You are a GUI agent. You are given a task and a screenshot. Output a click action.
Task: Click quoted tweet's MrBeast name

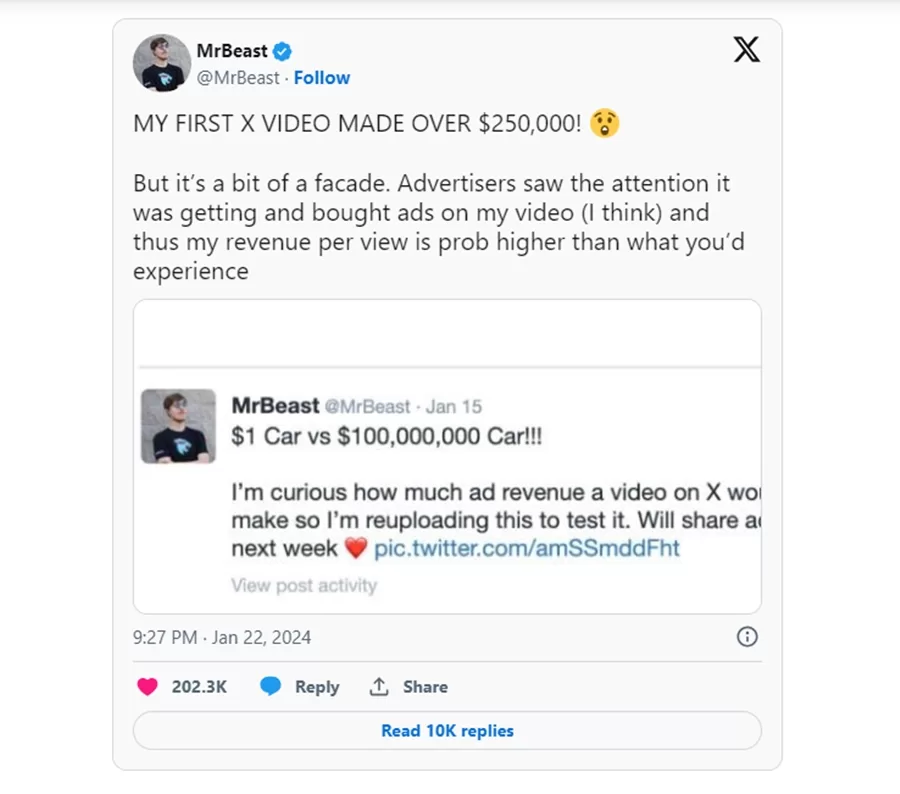[275, 405]
